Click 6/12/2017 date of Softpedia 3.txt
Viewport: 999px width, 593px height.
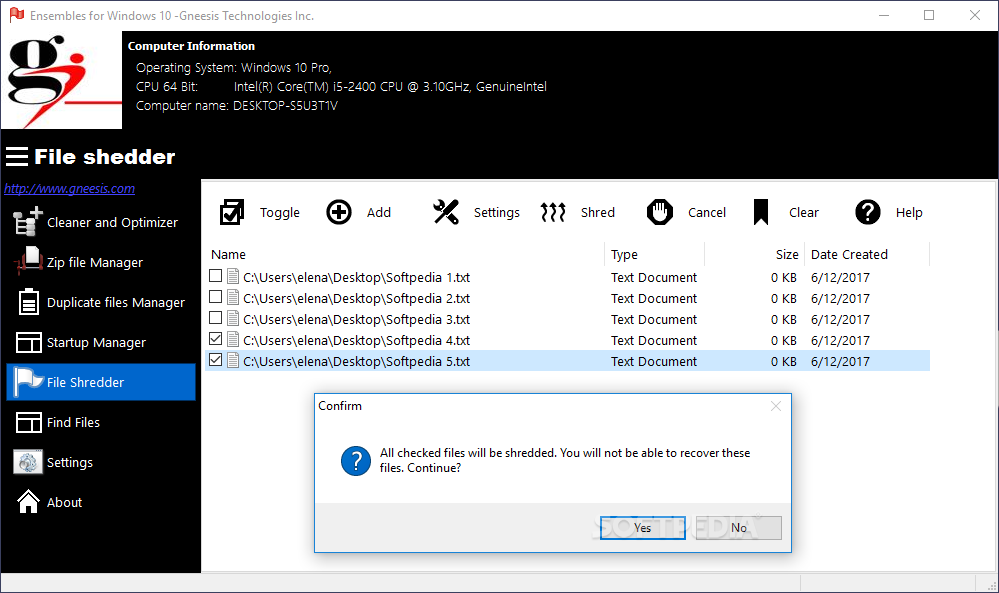(x=840, y=320)
